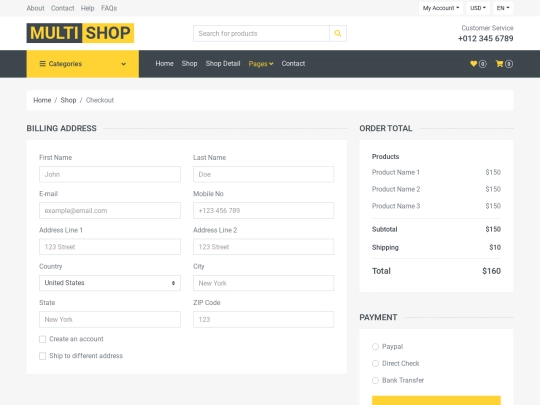
Task: Focus the Search for products field
Action: click(261, 33)
